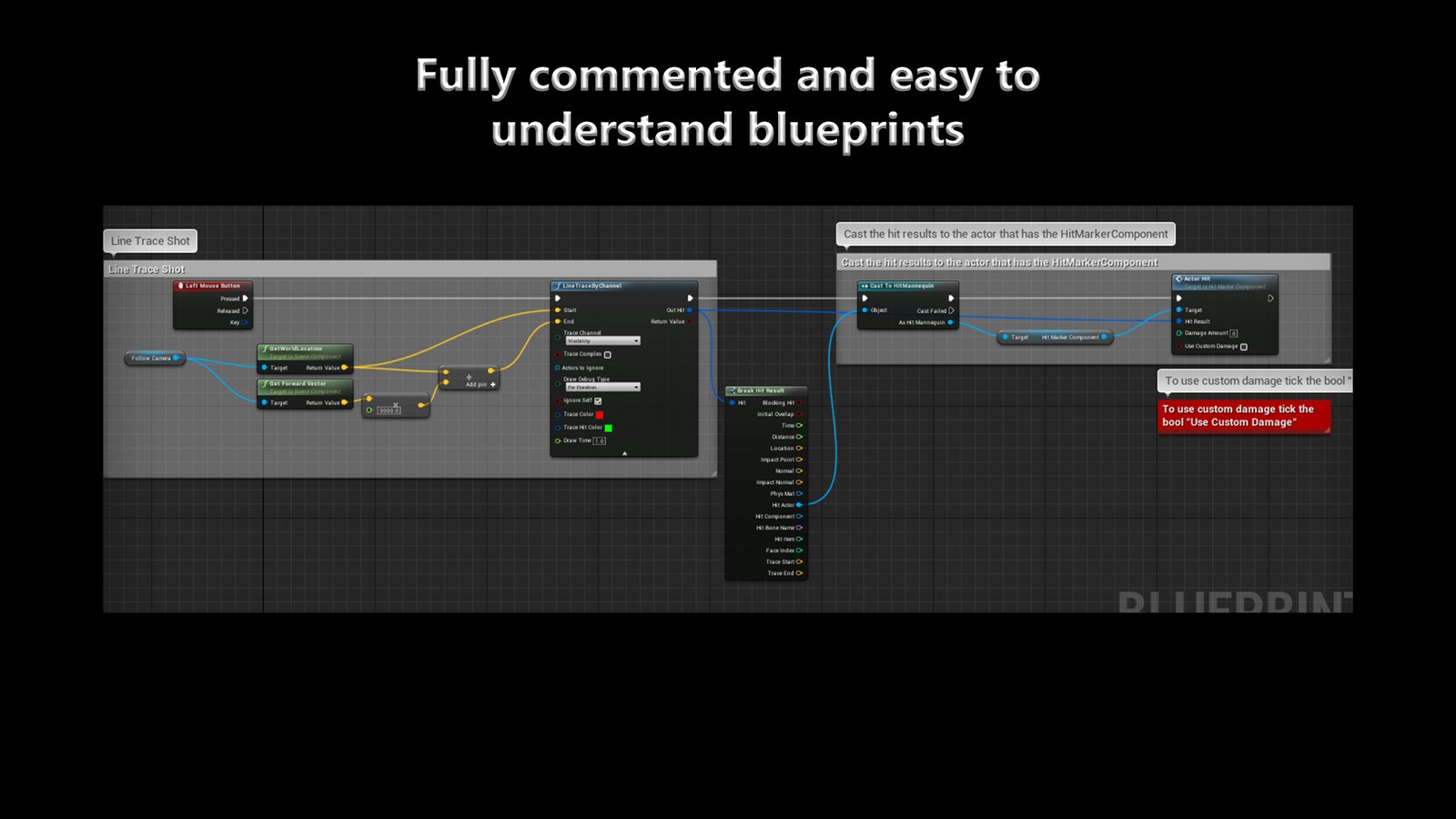
Task: Untick the Ignore Self checkbox
Action: [x=598, y=400]
